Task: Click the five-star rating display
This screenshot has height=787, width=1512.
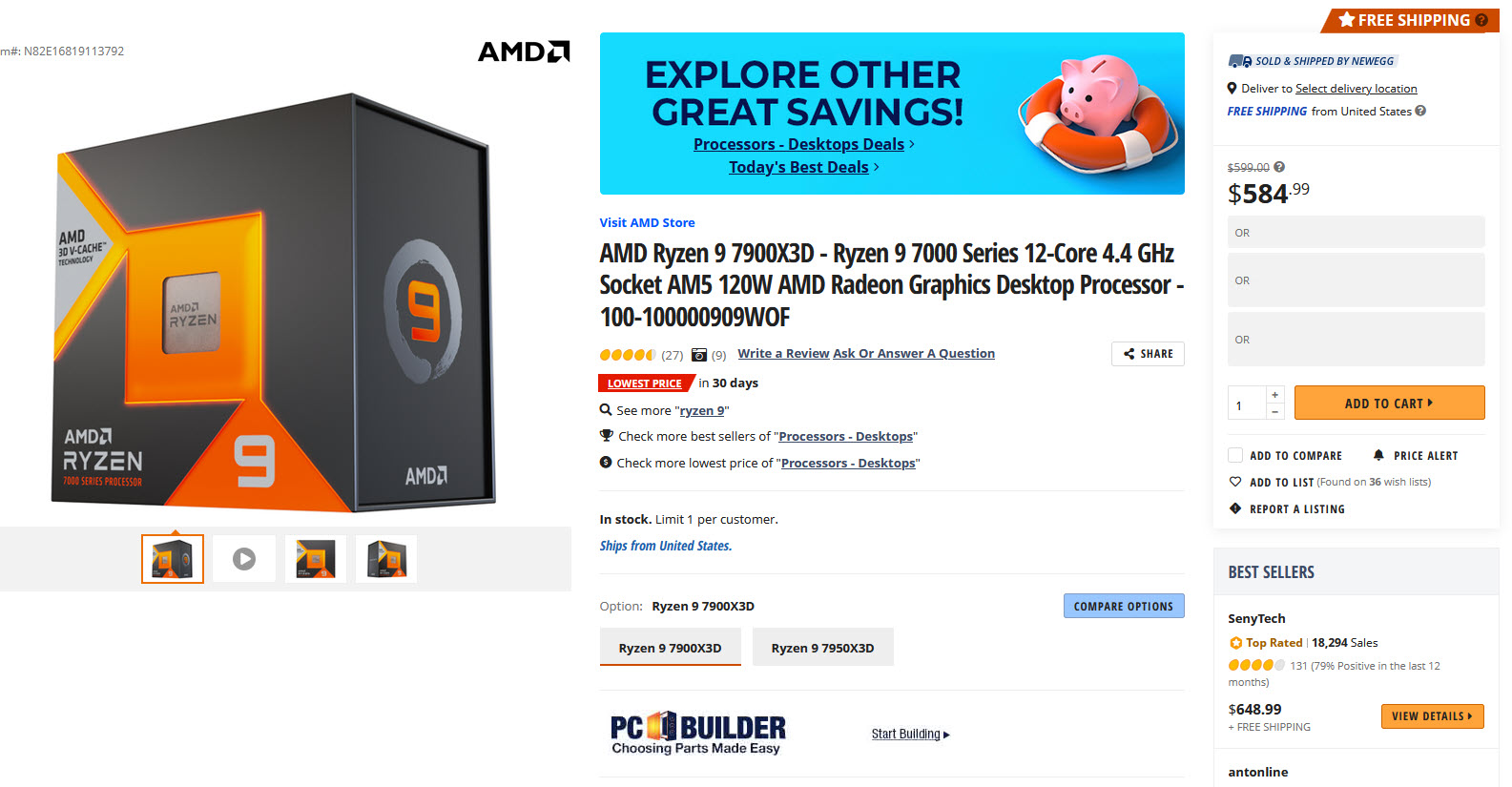Action: 627,355
